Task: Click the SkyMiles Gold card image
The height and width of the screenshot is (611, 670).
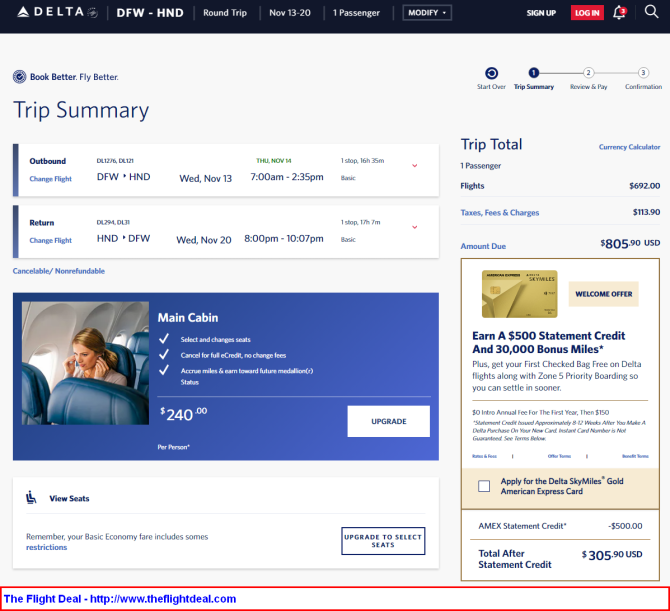Action: 520,294
